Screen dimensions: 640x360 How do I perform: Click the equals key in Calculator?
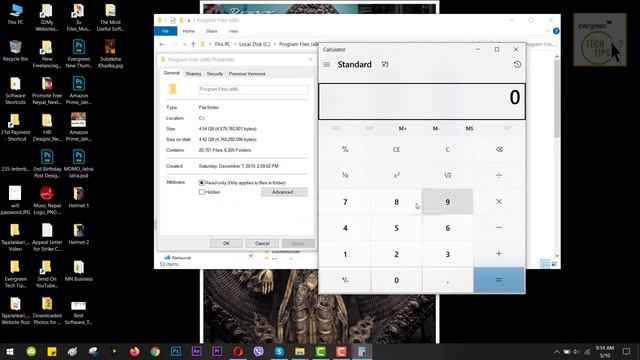click(499, 280)
